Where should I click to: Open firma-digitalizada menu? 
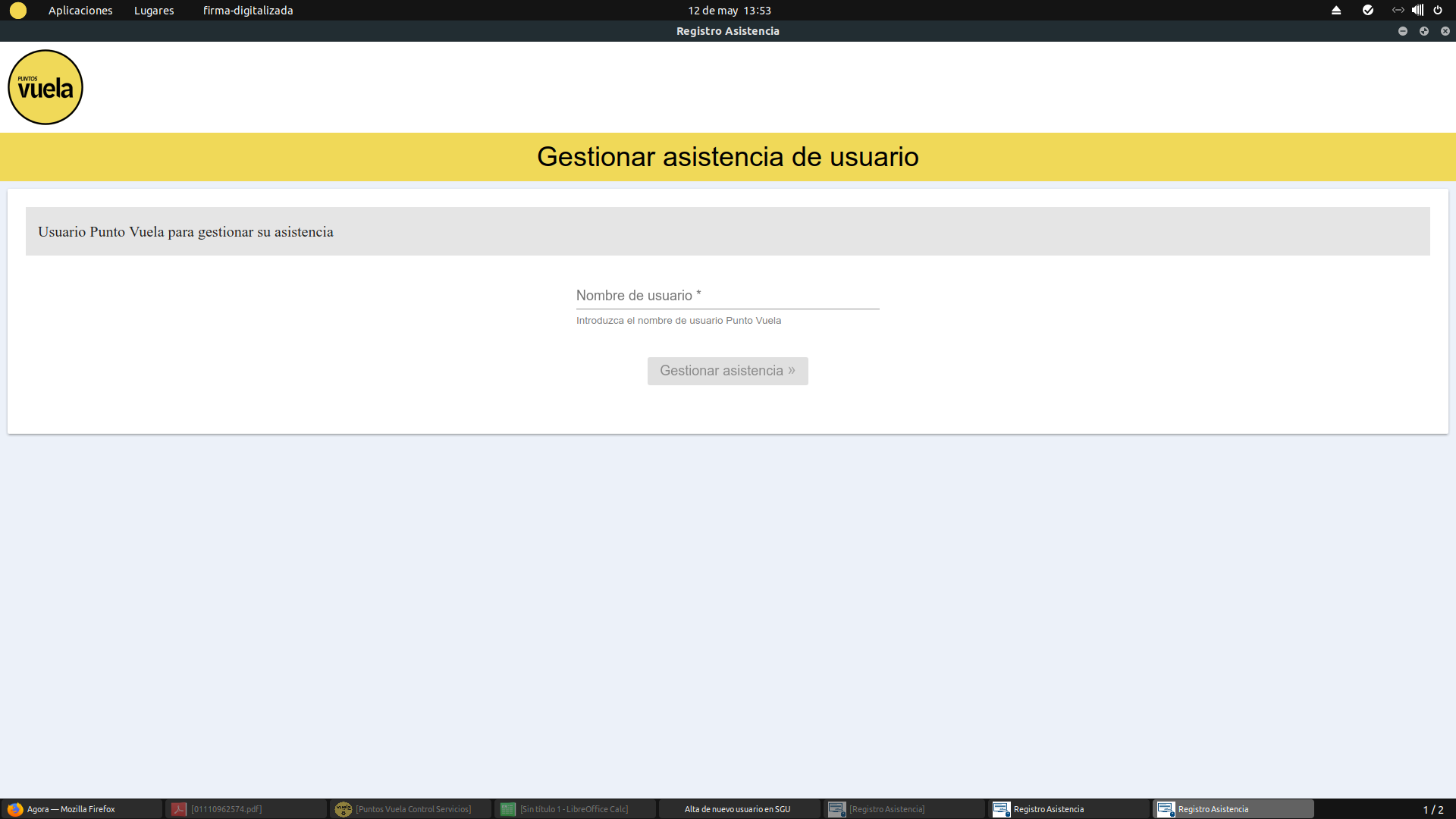click(248, 11)
